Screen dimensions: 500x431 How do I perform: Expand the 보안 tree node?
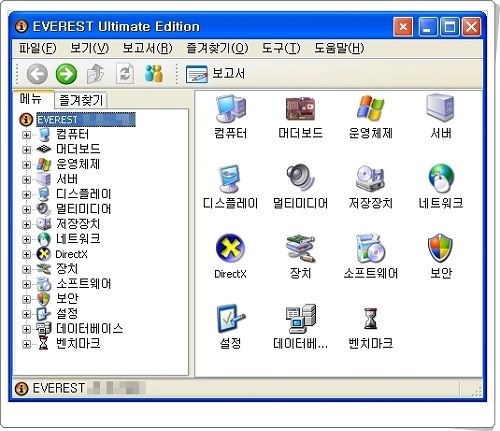coord(26,299)
